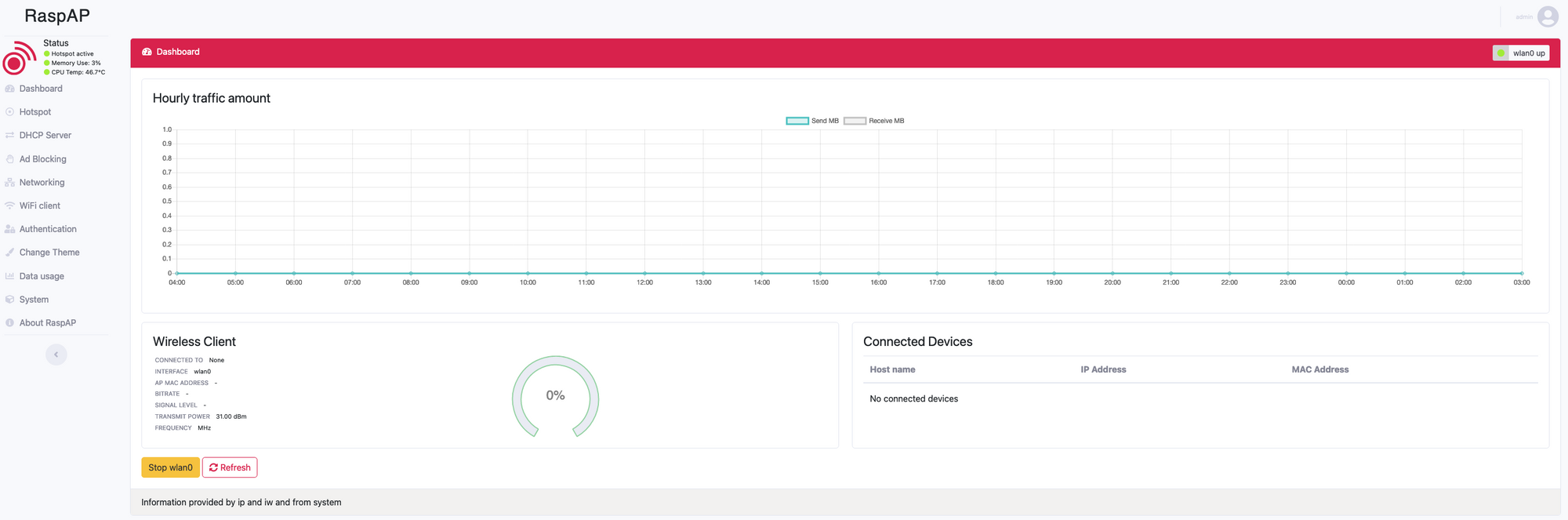The height and width of the screenshot is (520, 1568).
Task: Click the CONNECTED TO None value
Action: 216,360
